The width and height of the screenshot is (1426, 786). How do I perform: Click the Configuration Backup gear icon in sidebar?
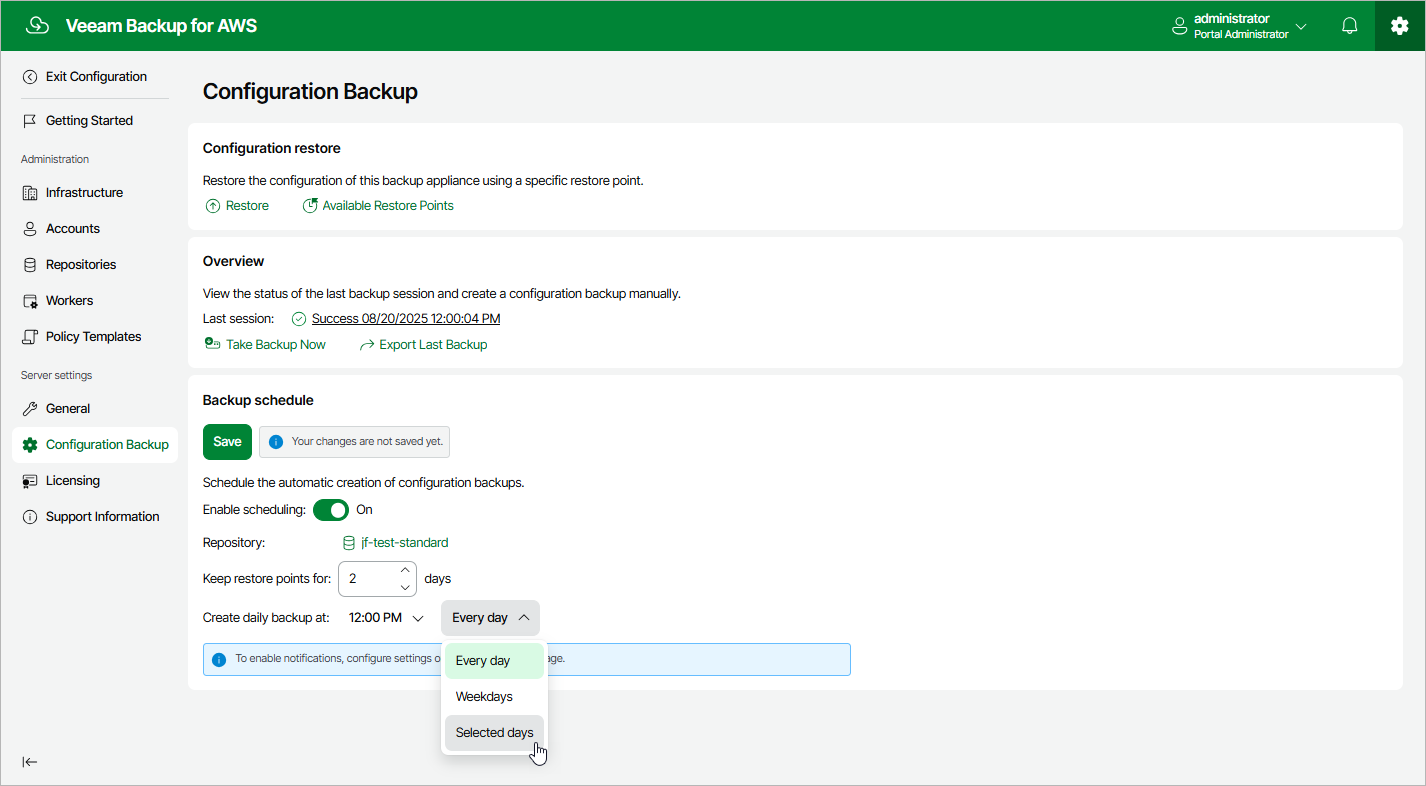click(x=30, y=445)
